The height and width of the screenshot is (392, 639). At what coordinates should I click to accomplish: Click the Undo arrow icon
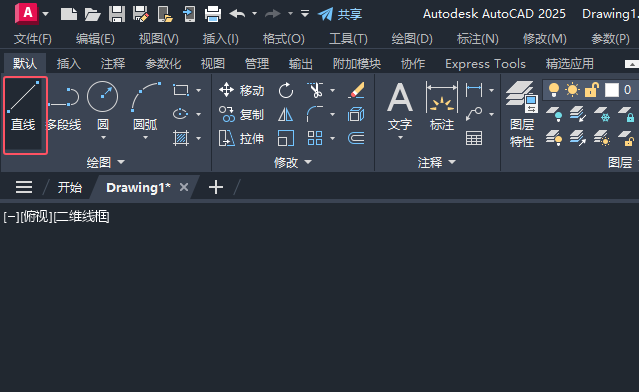click(237, 14)
